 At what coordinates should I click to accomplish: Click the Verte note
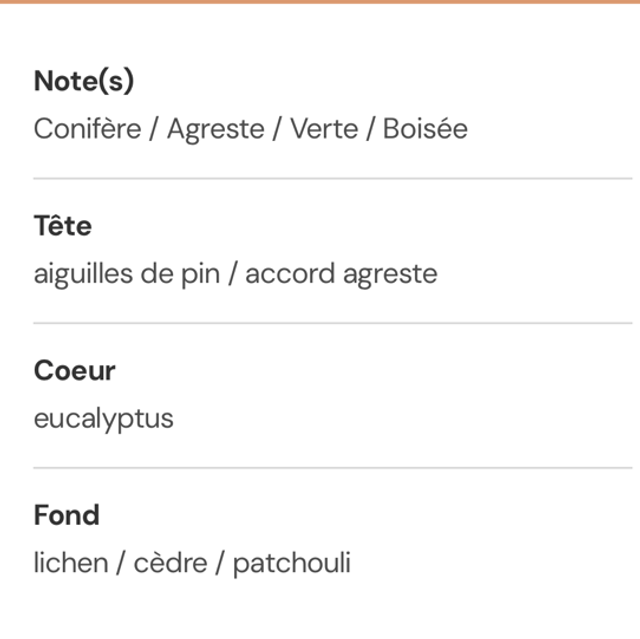tap(323, 129)
